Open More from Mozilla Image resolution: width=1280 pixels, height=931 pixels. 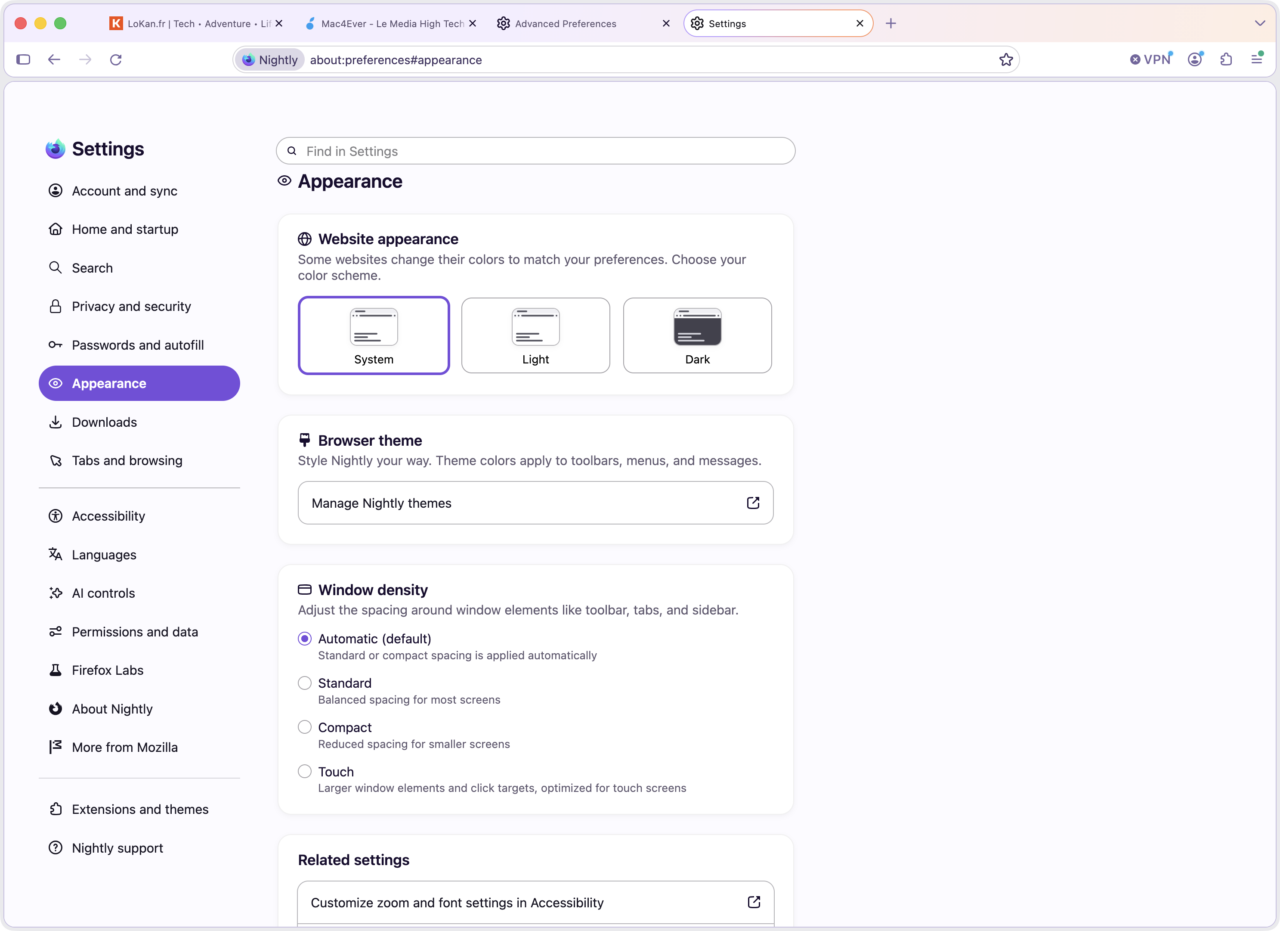pos(139,747)
